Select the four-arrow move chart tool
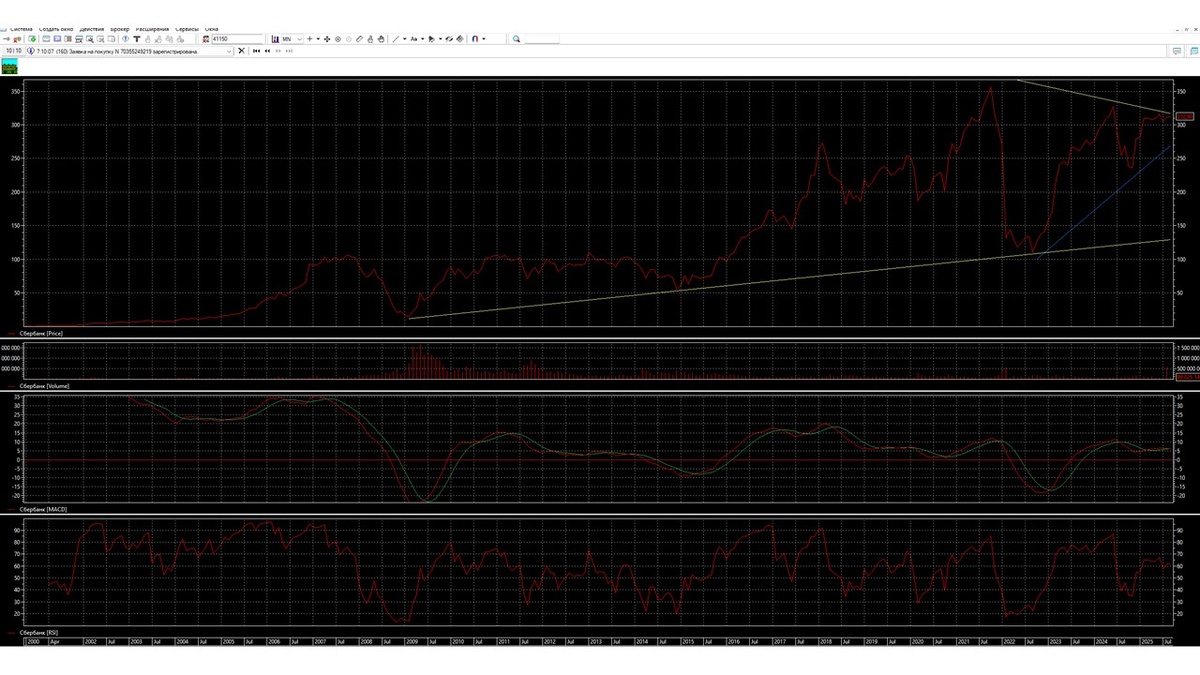This screenshot has width=1200, height=675. (327, 39)
